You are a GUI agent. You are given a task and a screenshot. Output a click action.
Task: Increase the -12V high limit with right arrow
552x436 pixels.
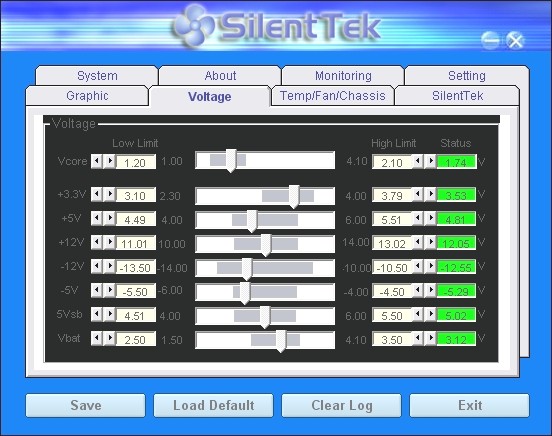point(431,266)
